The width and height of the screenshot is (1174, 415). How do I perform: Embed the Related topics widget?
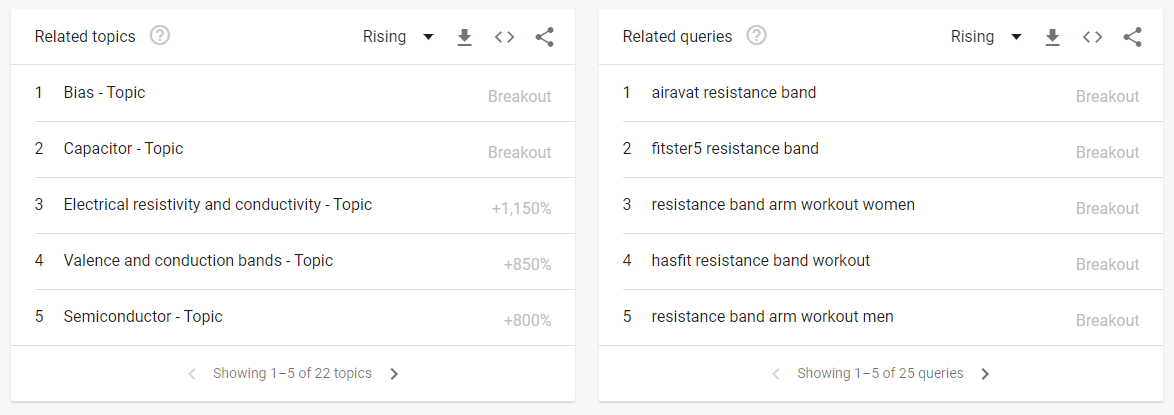pos(504,37)
